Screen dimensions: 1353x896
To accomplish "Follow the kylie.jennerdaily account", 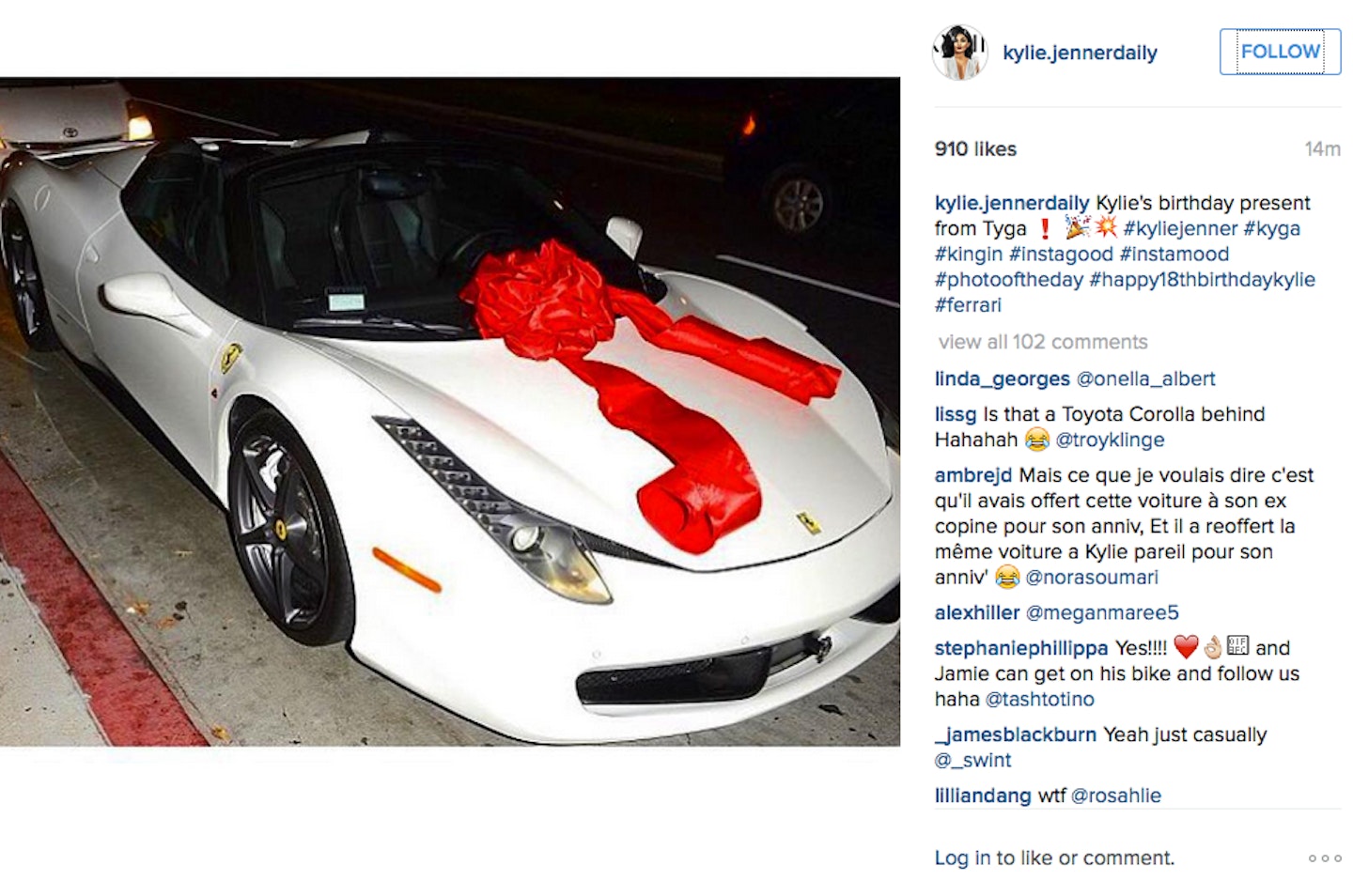I will (x=1280, y=52).
